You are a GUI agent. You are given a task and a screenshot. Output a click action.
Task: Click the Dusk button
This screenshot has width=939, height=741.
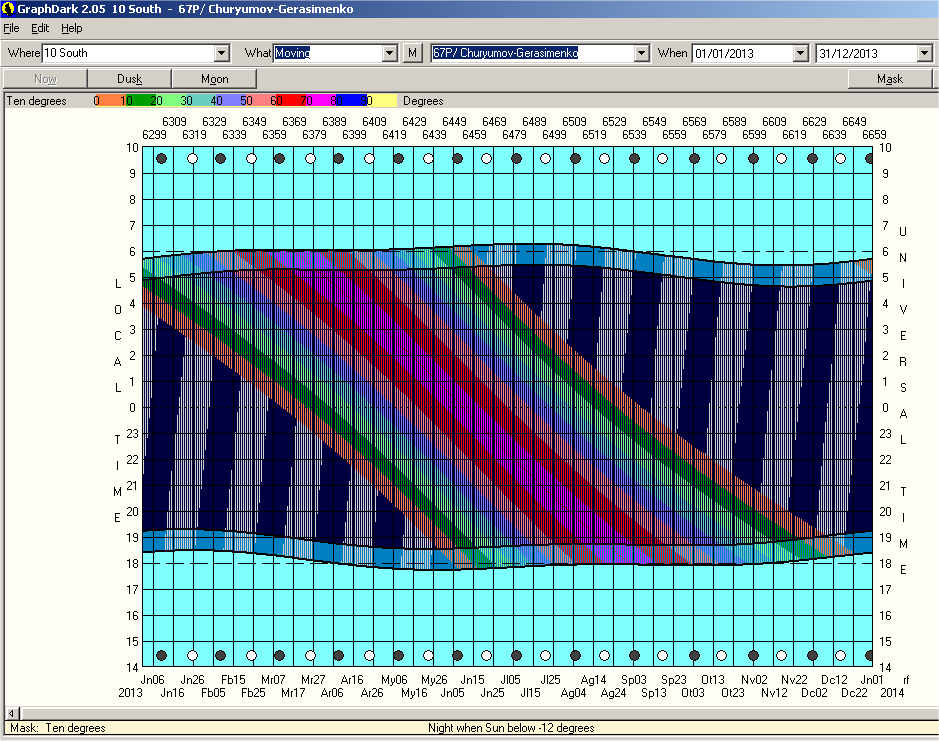click(x=130, y=79)
